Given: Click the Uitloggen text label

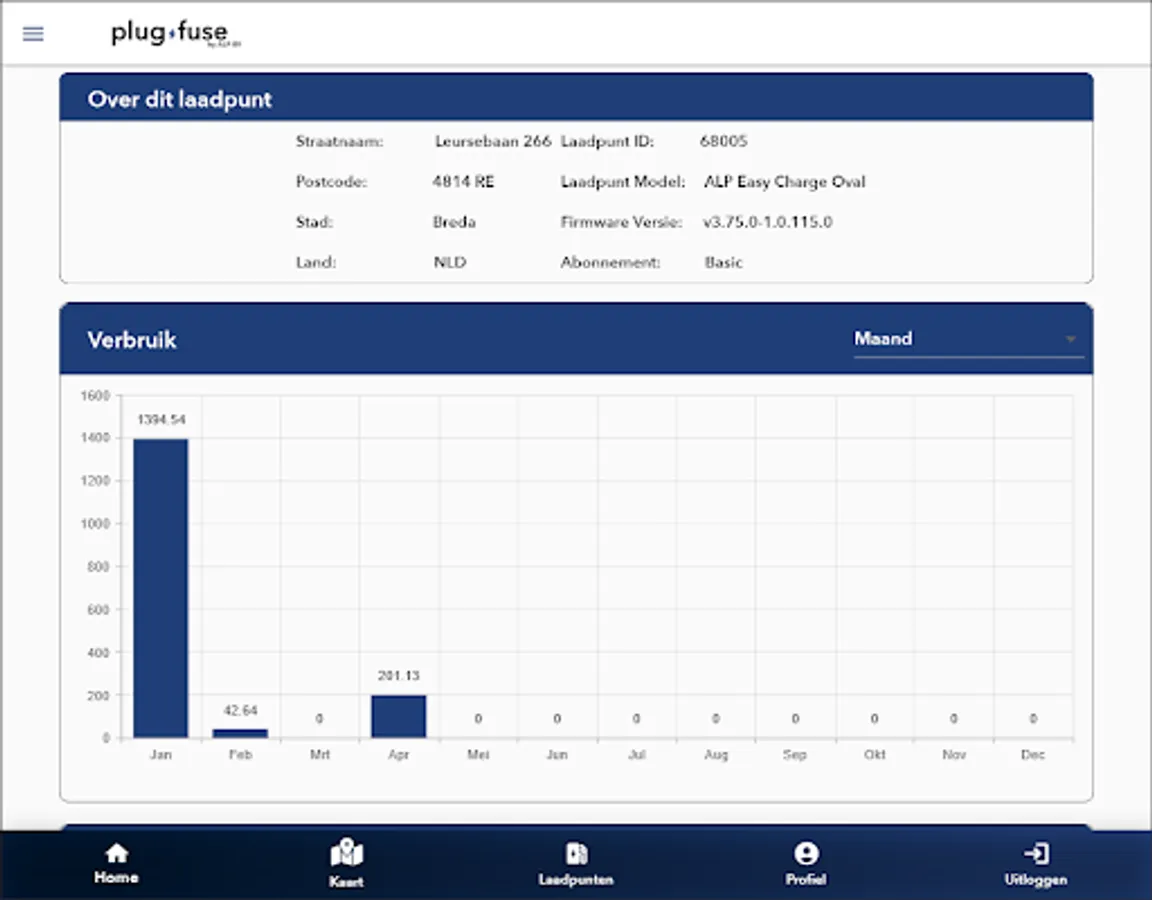Looking at the screenshot, I should pyautogui.click(x=1036, y=879).
